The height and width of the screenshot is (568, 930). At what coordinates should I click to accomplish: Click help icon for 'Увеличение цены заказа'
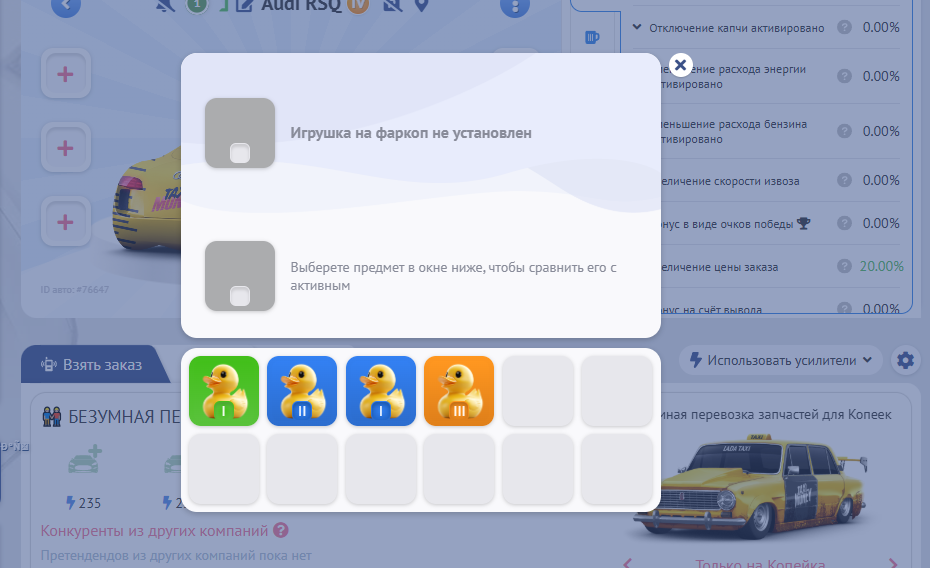pos(845,267)
